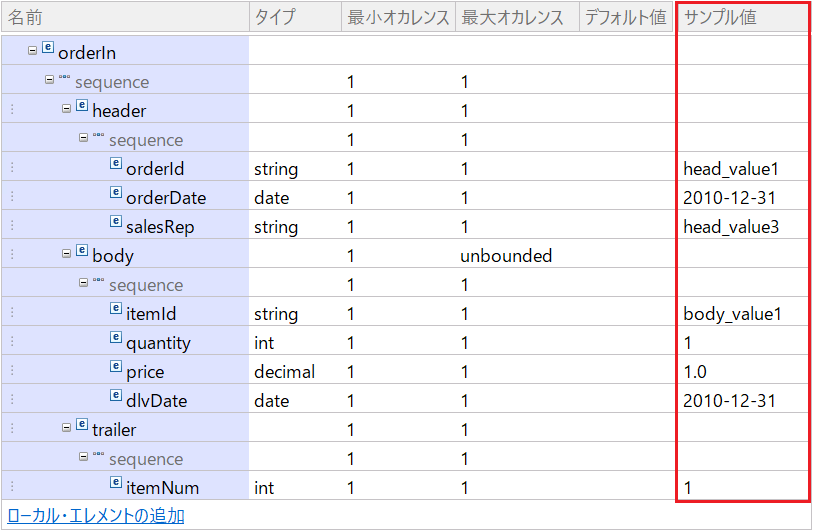Click the body_value1 sample value cell

(742, 314)
